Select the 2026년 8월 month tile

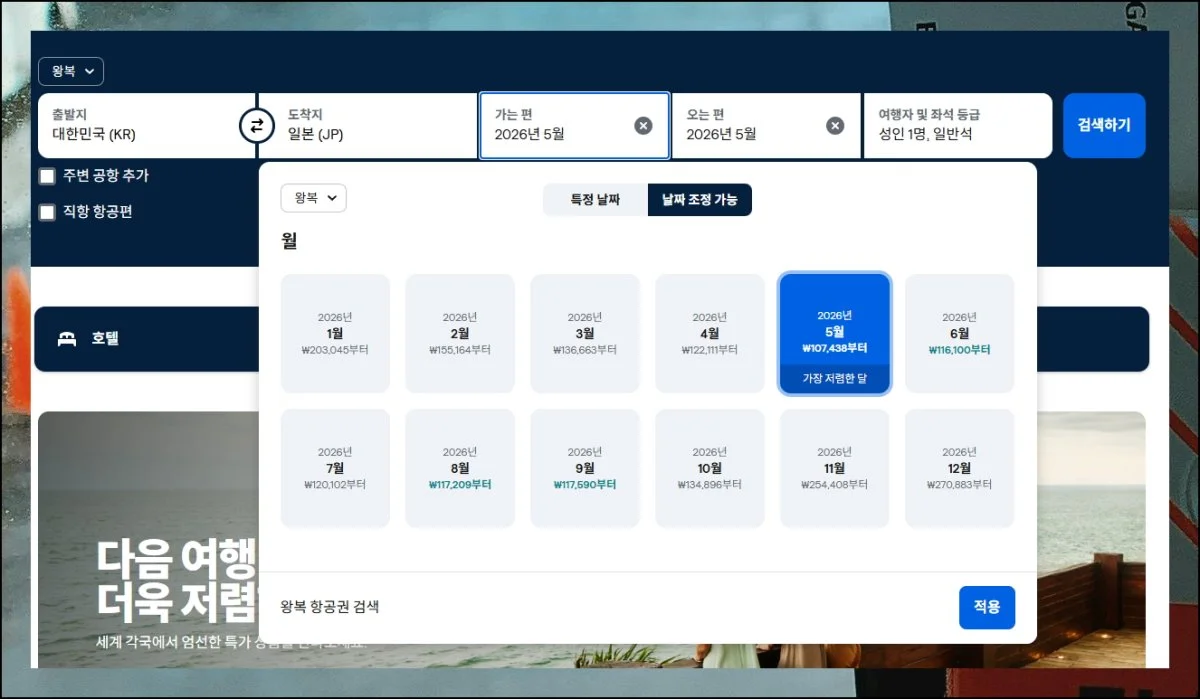pos(460,468)
